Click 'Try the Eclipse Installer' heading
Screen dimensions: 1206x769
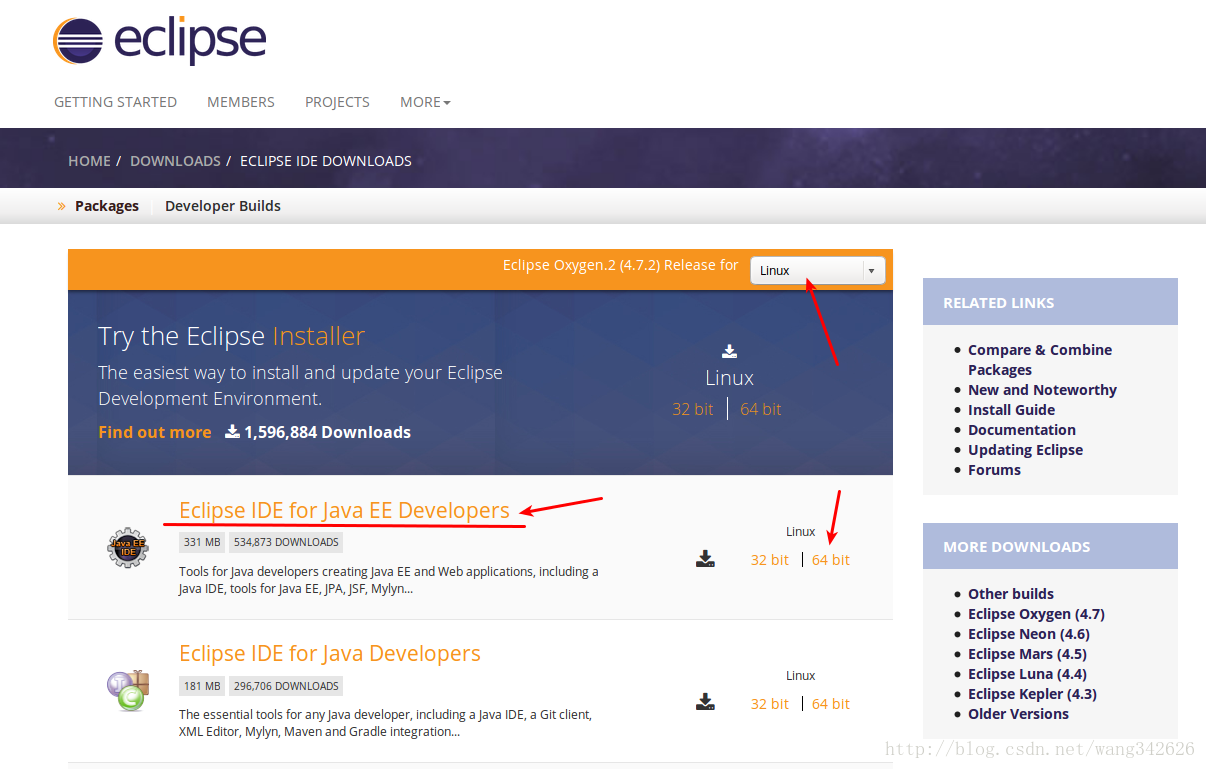[232, 336]
